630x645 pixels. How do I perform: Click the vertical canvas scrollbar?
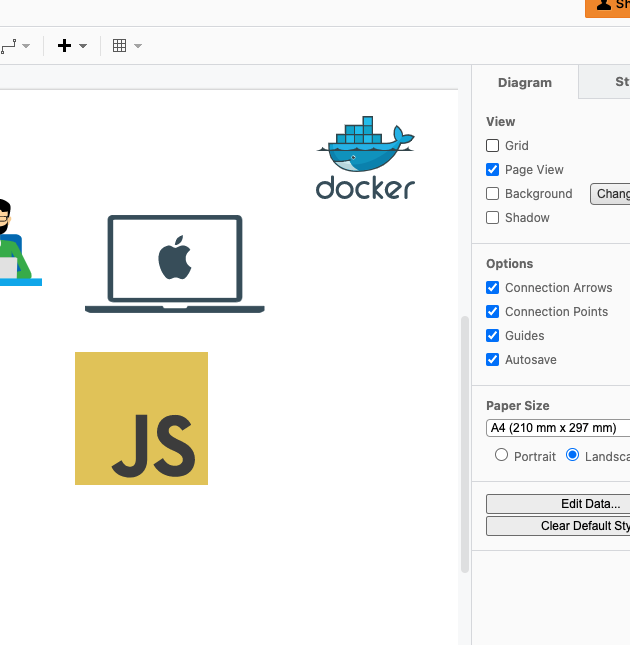465,444
